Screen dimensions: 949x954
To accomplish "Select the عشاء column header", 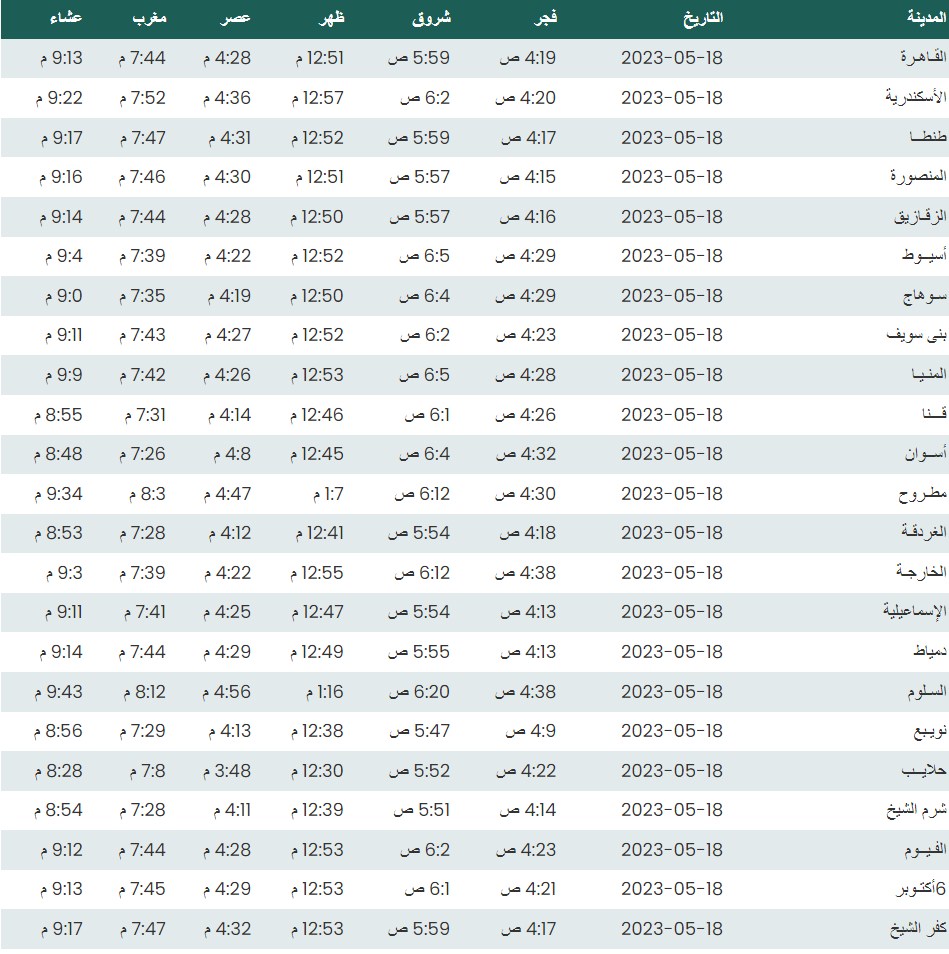I will pyautogui.click(x=65, y=18).
